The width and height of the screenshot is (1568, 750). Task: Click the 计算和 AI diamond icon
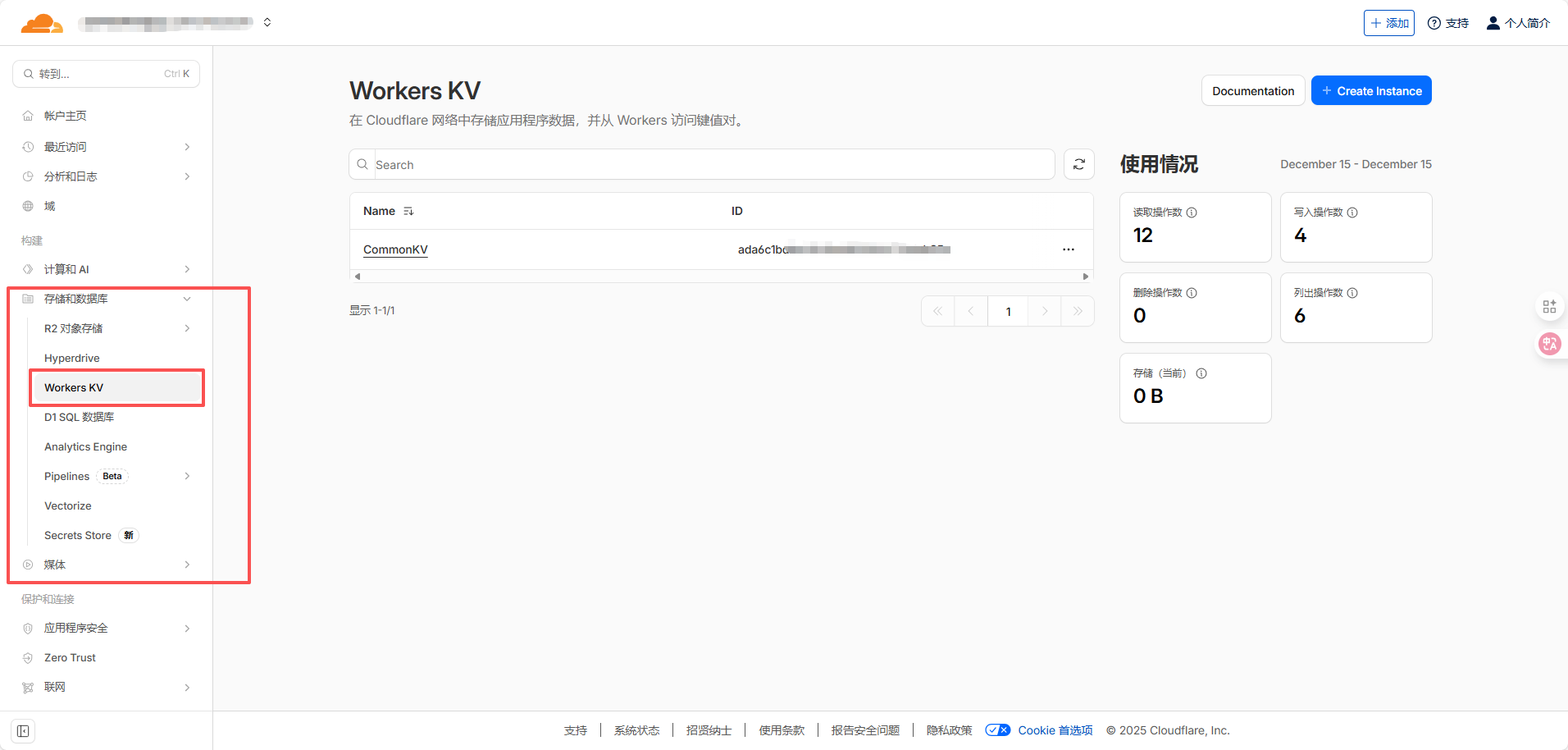click(x=28, y=269)
